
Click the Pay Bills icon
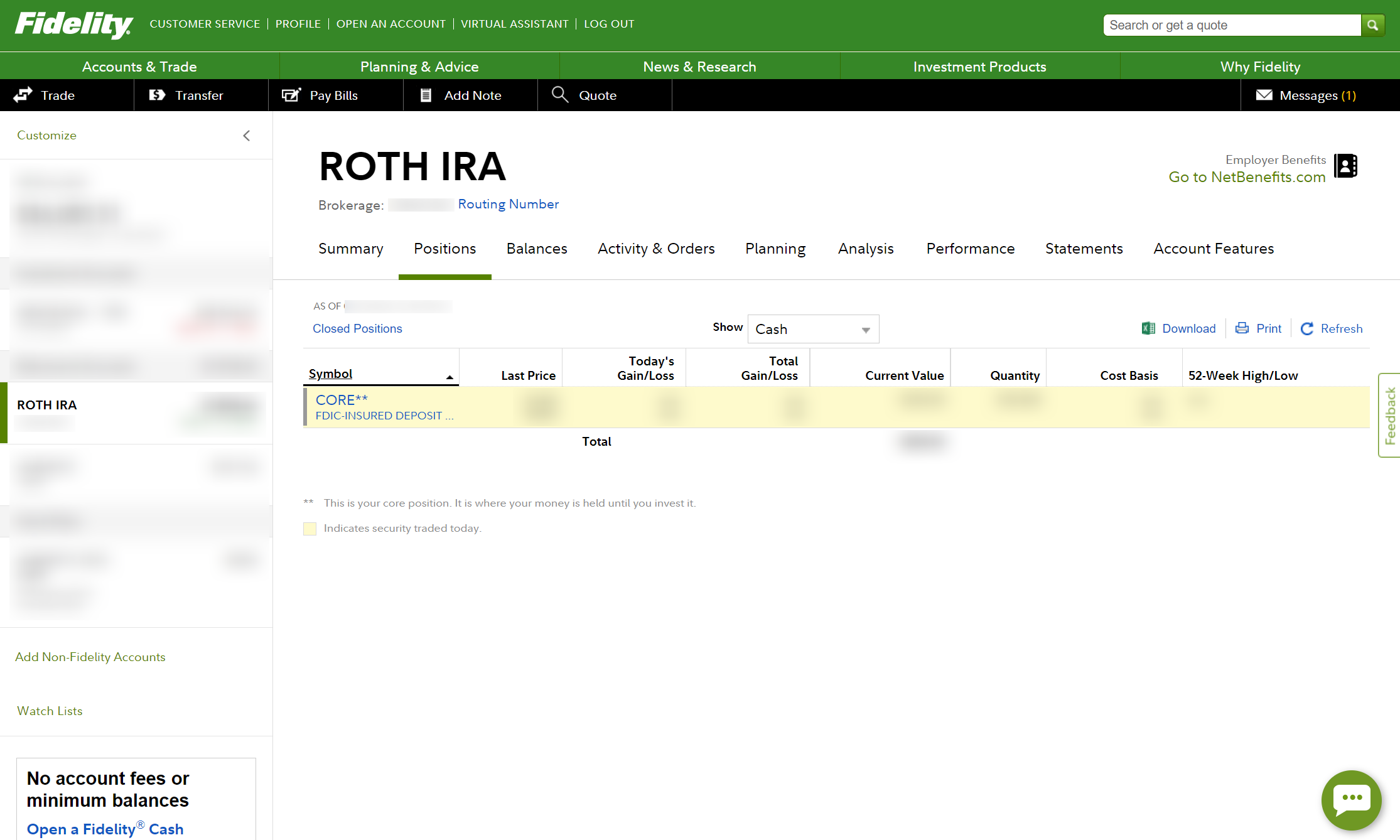[291, 95]
